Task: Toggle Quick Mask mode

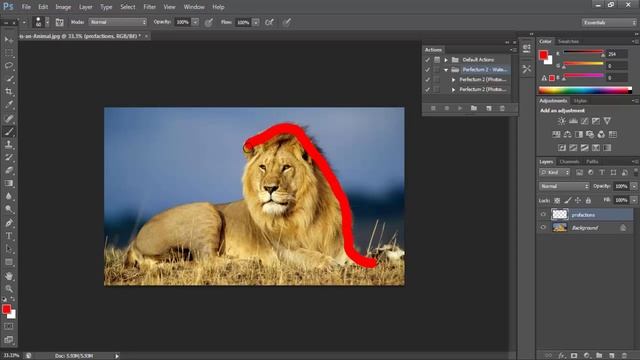Action: tap(9, 327)
